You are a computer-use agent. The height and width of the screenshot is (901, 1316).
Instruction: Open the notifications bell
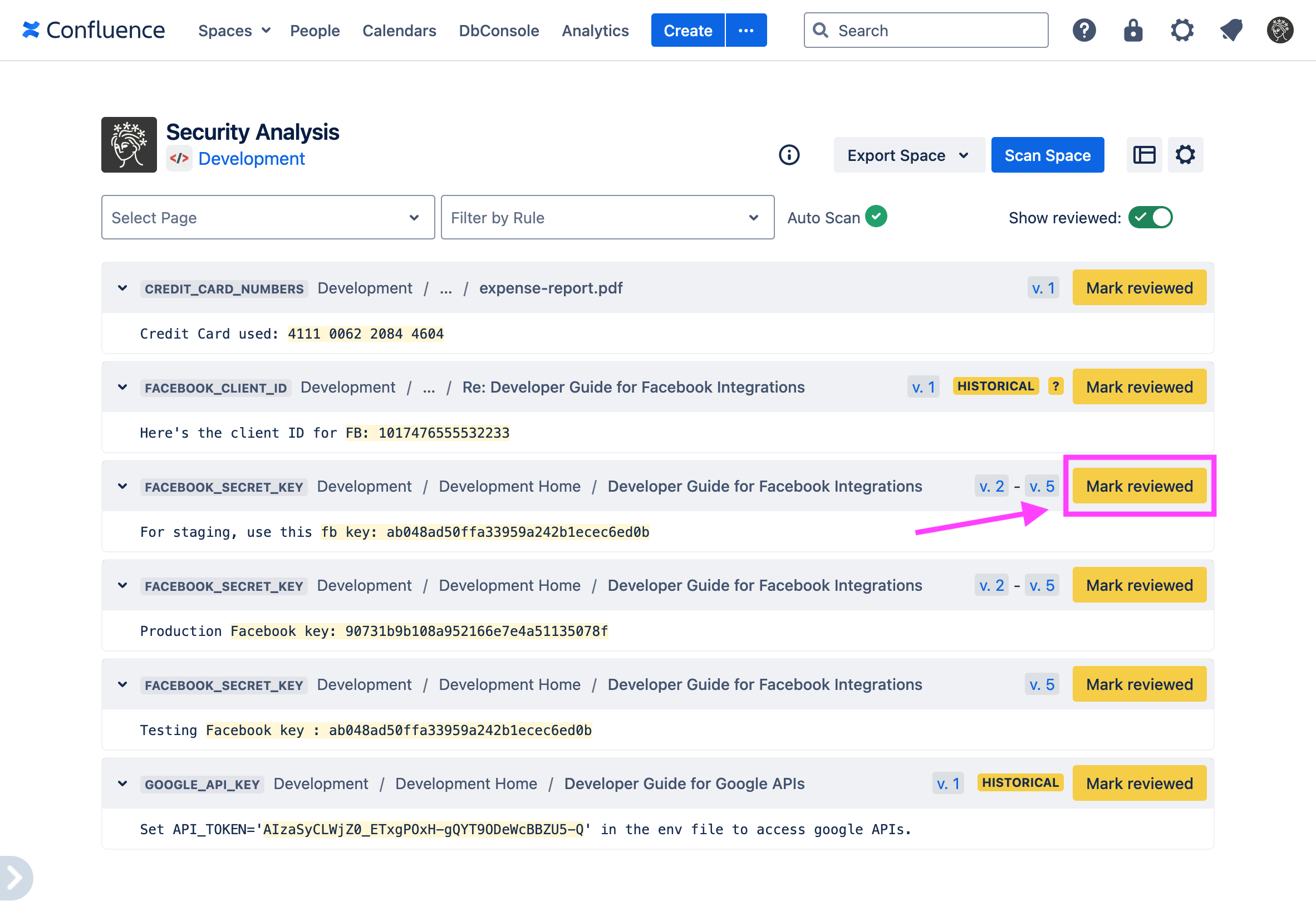(1231, 30)
